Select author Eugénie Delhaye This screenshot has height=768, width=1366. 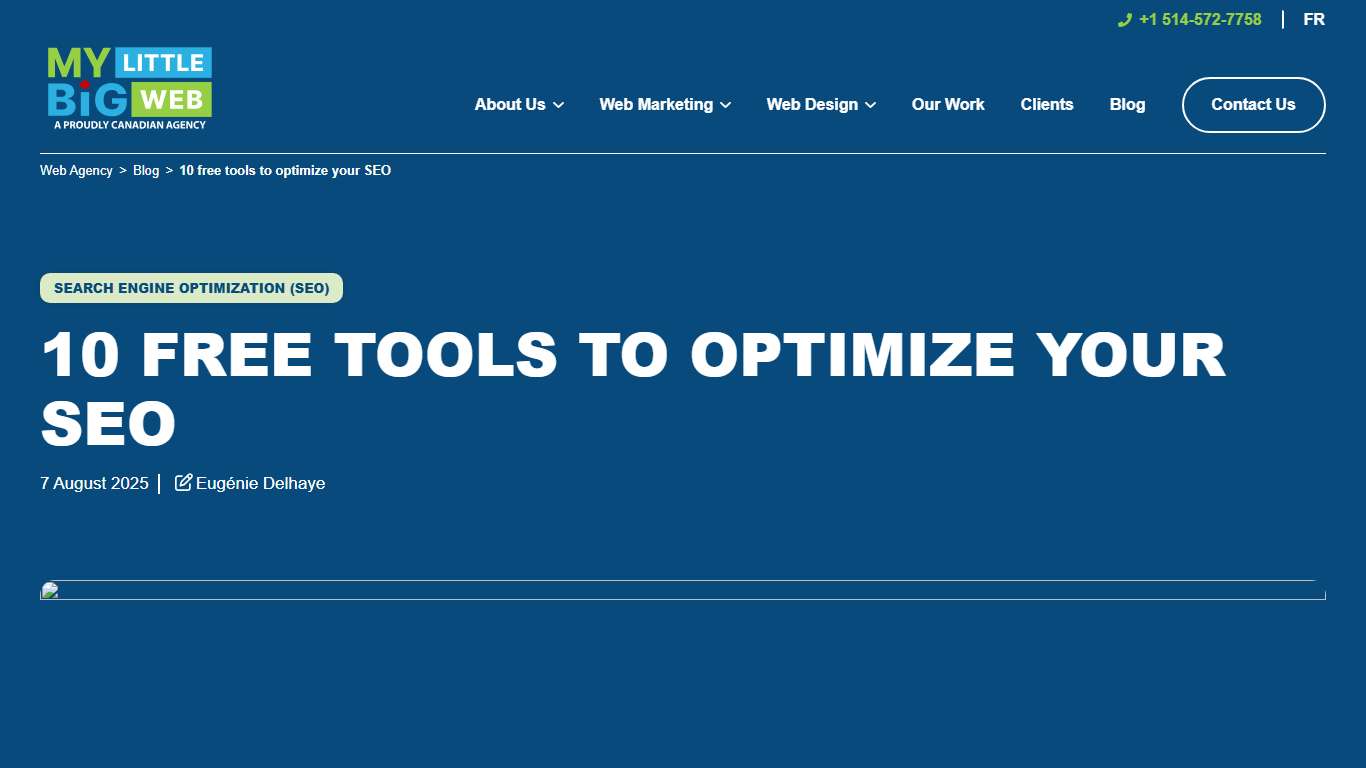tap(260, 483)
